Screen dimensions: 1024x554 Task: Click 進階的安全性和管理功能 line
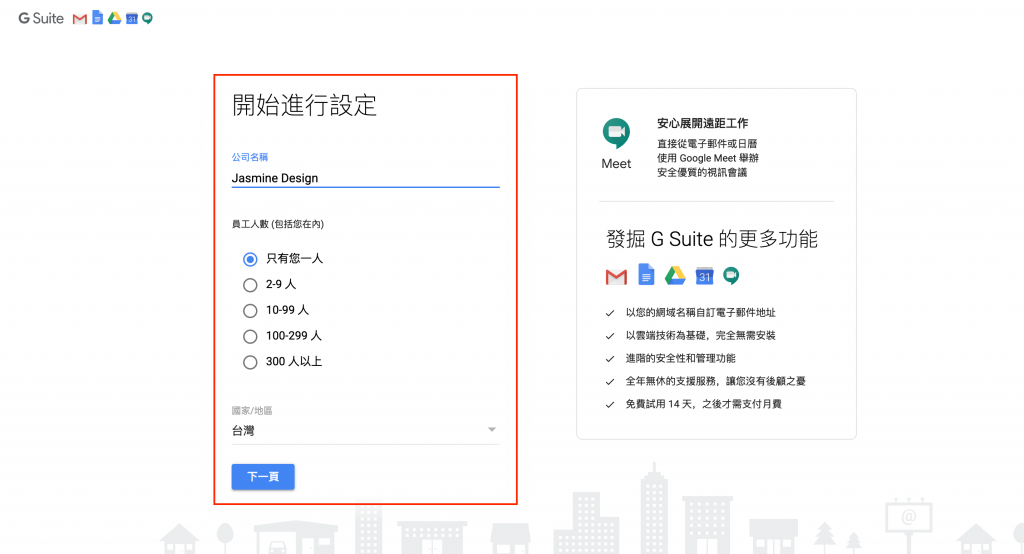click(x=680, y=358)
